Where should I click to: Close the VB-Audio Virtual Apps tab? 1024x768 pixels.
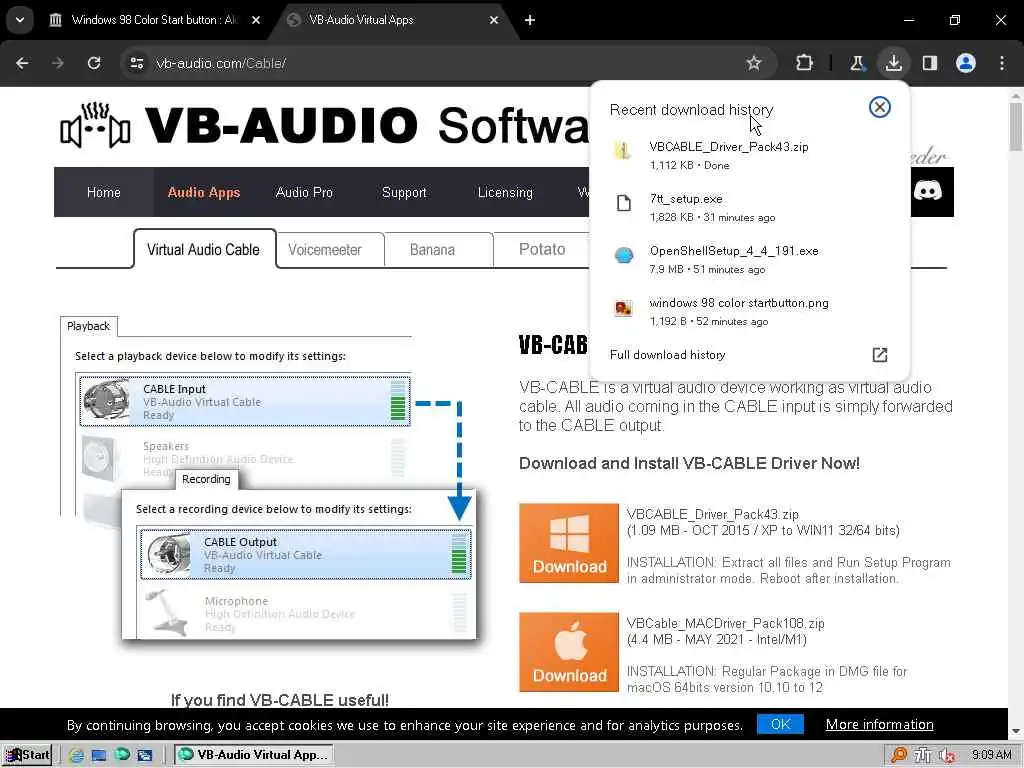494,20
